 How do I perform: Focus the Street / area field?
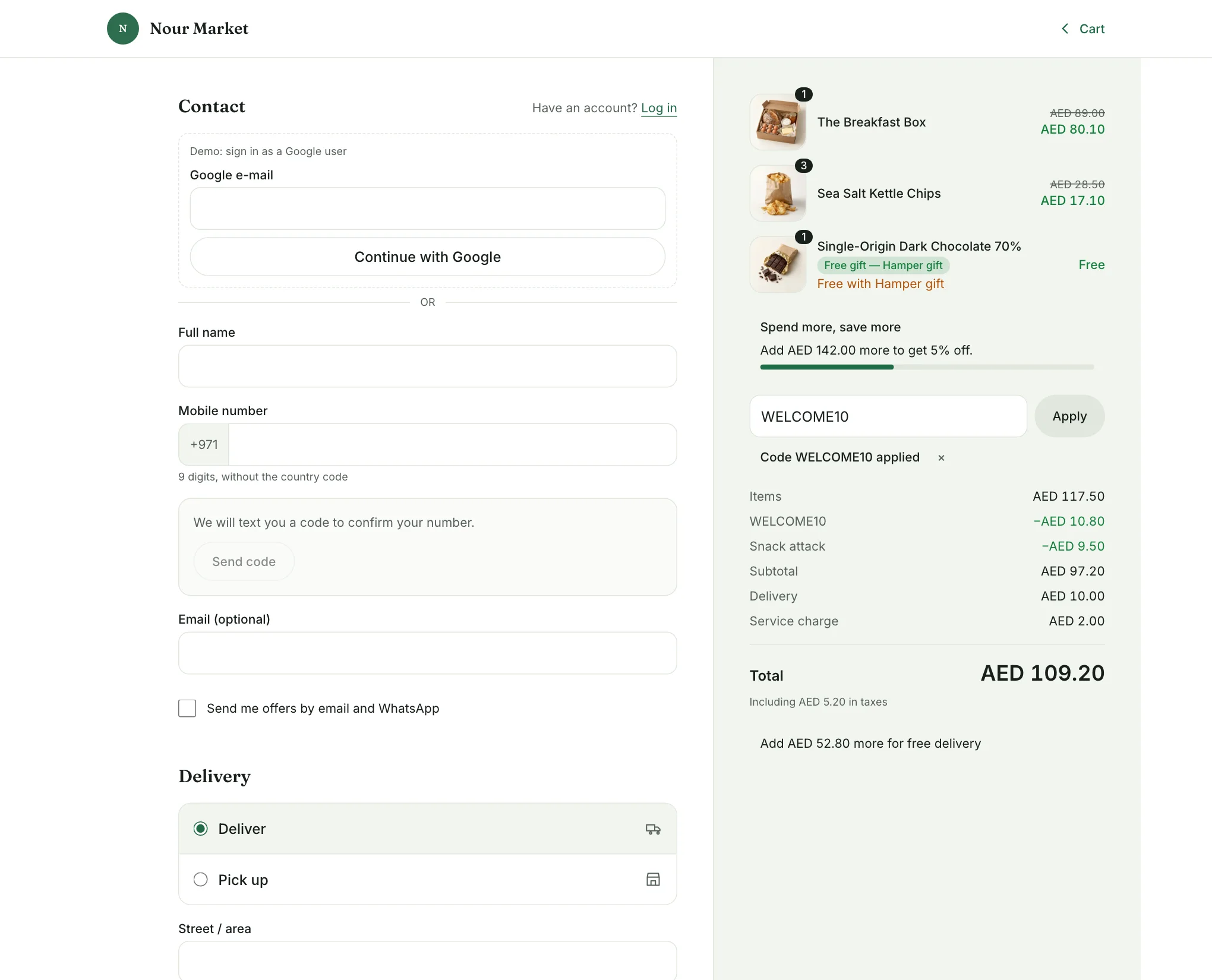pyautogui.click(x=428, y=960)
